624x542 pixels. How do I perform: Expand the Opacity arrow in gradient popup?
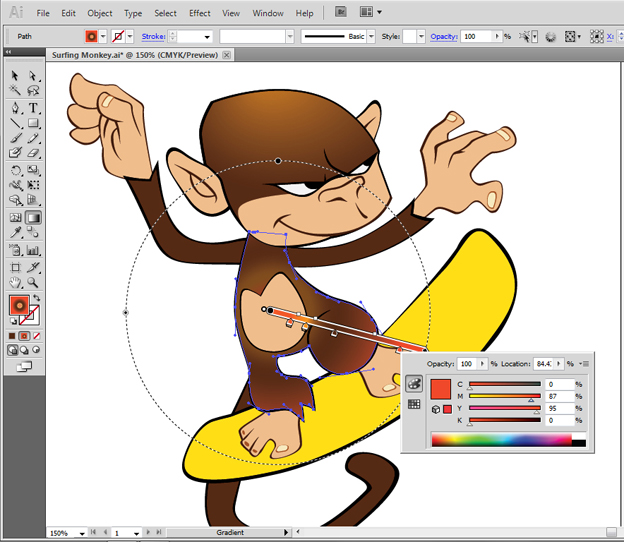point(482,364)
